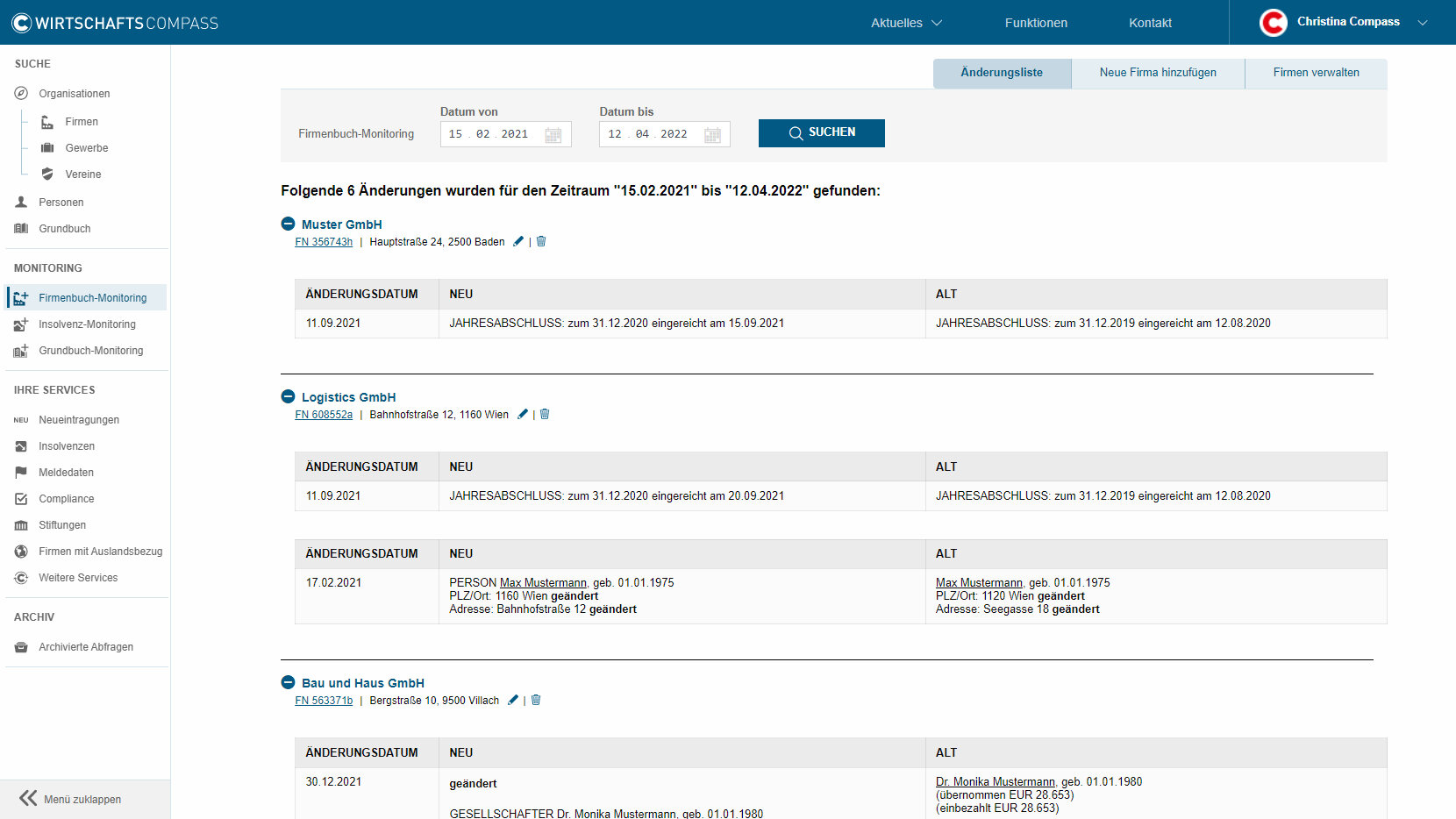Open calendar picker for Datum von
The width and height of the screenshot is (1456, 819).
pos(553,135)
